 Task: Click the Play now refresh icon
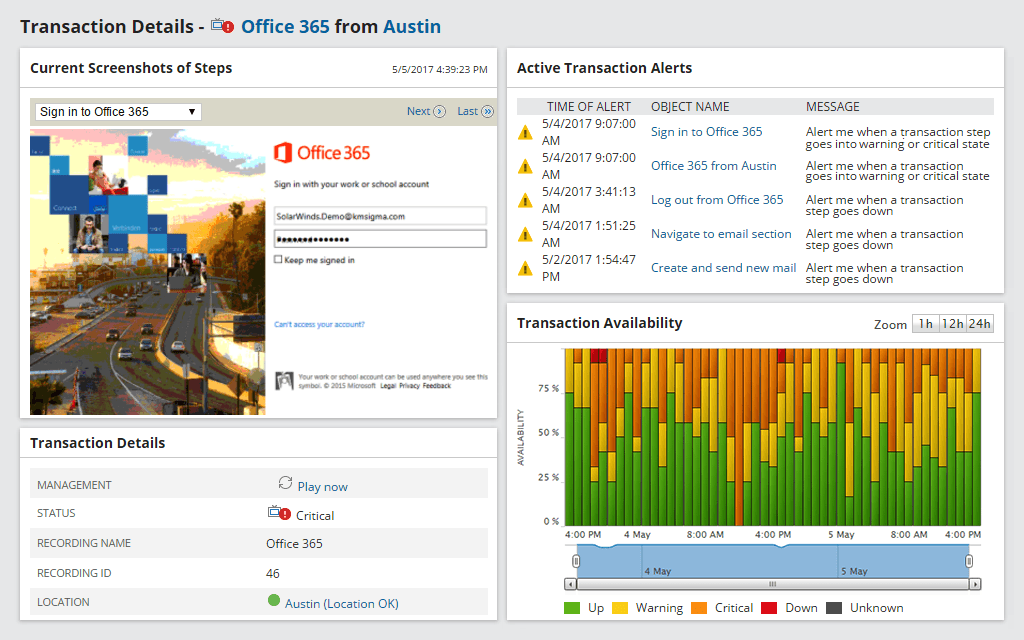coord(285,485)
